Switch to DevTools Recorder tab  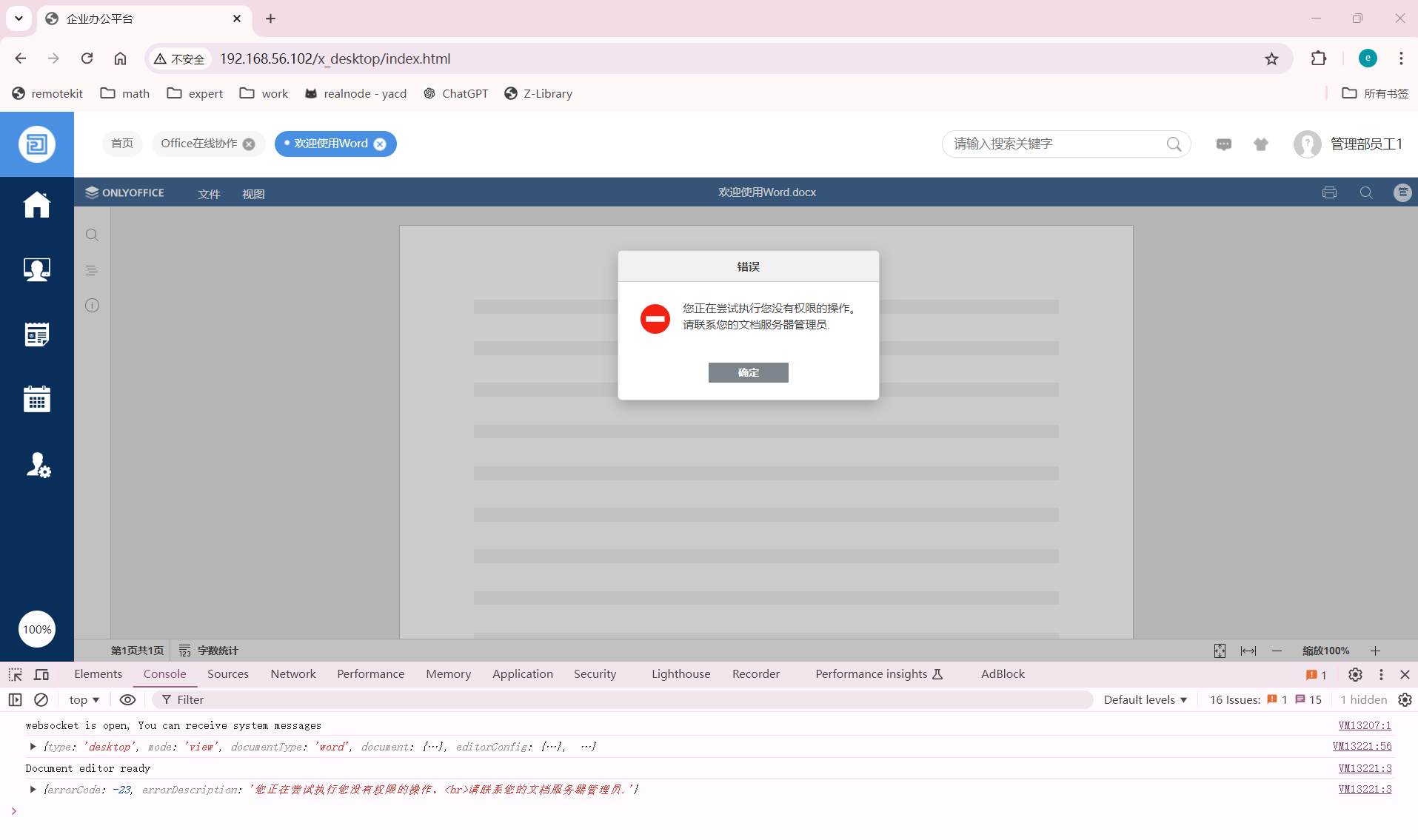coord(756,673)
